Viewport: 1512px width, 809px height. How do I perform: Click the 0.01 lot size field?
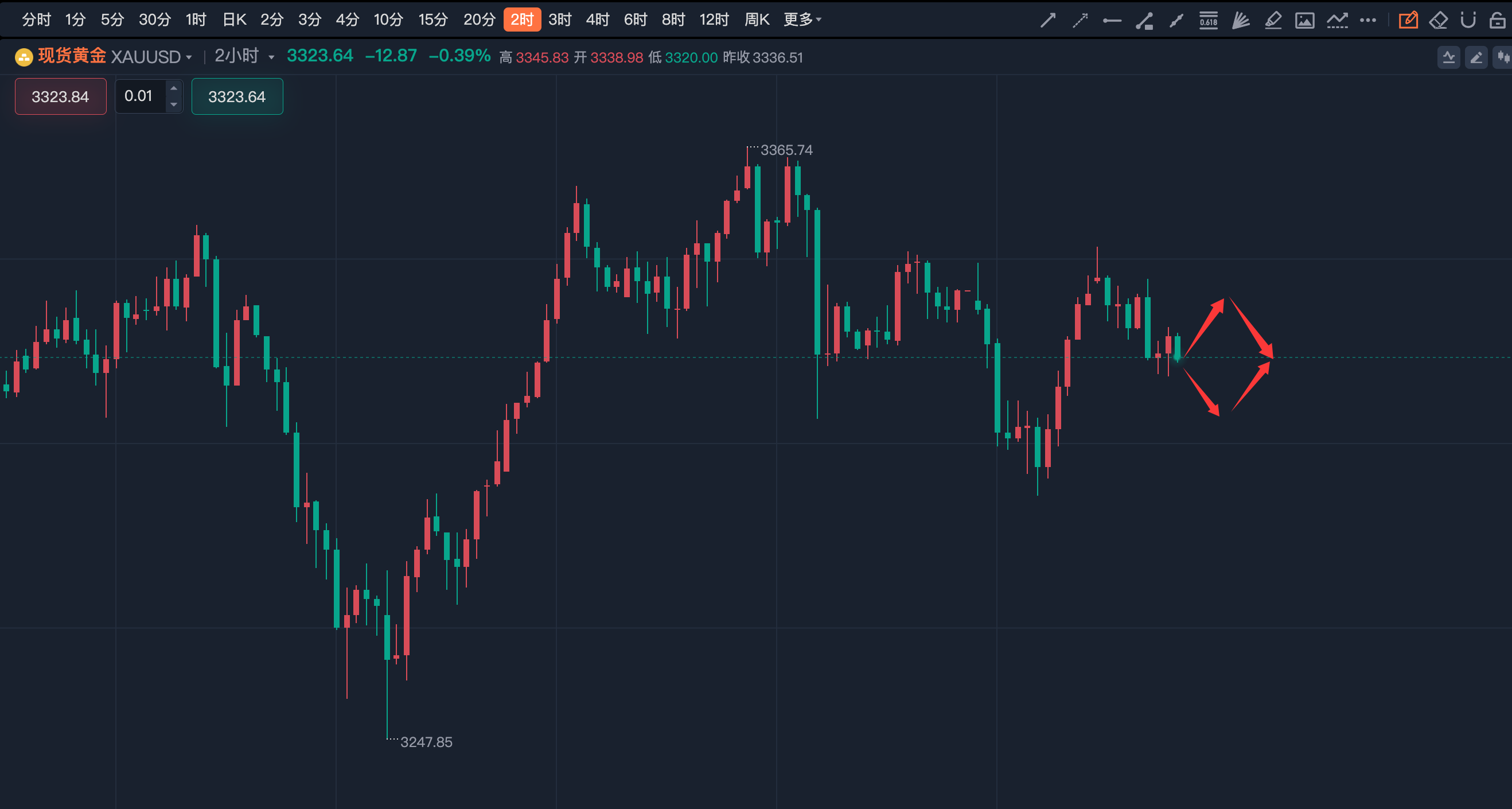139,96
